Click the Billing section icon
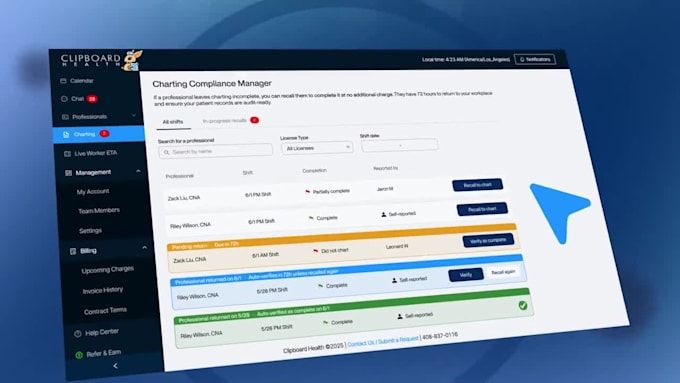 click(x=73, y=251)
